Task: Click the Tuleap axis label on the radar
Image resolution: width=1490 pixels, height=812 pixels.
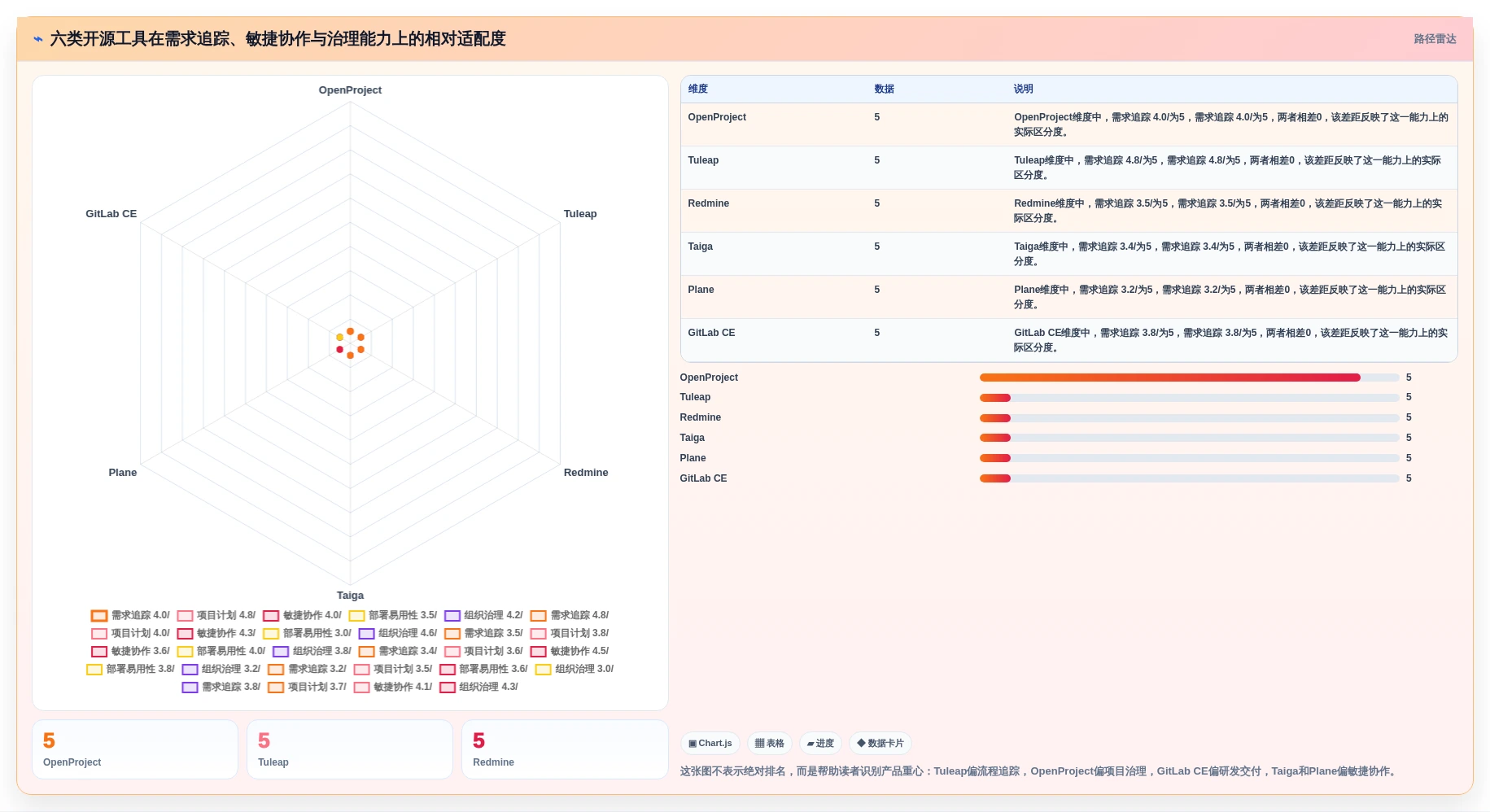Action: (x=580, y=214)
